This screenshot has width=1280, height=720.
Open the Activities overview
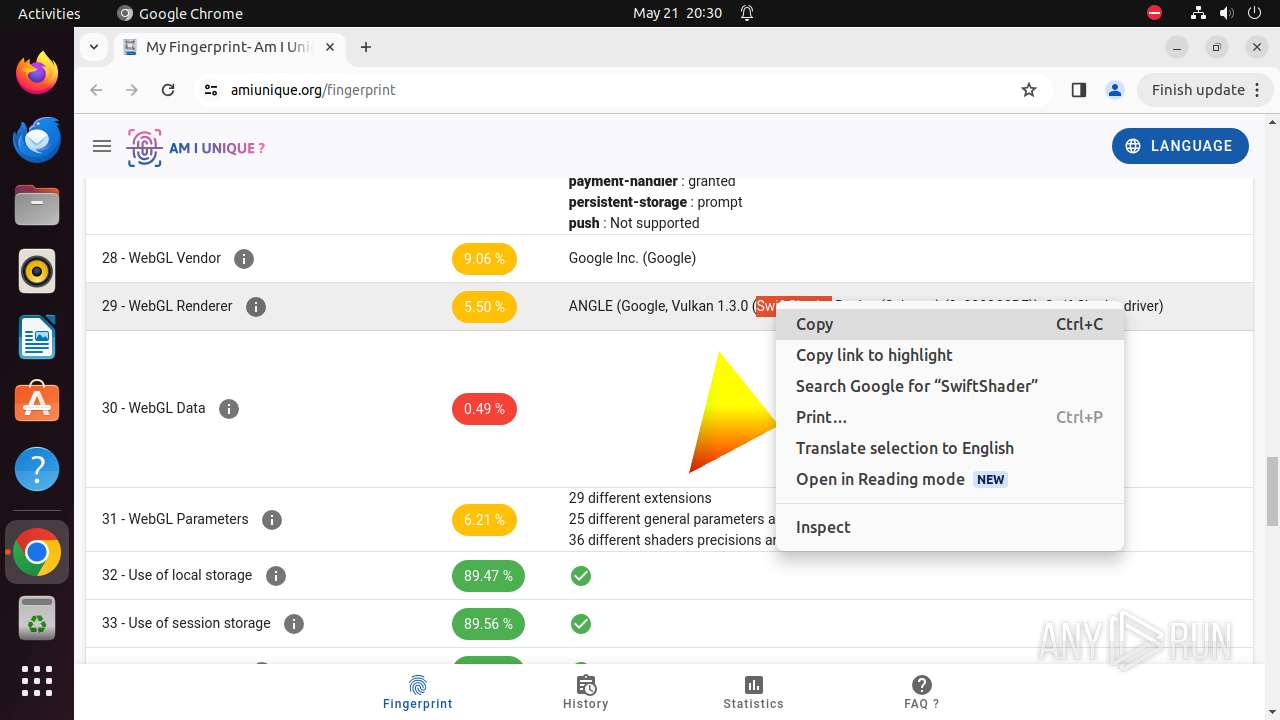click(x=49, y=13)
